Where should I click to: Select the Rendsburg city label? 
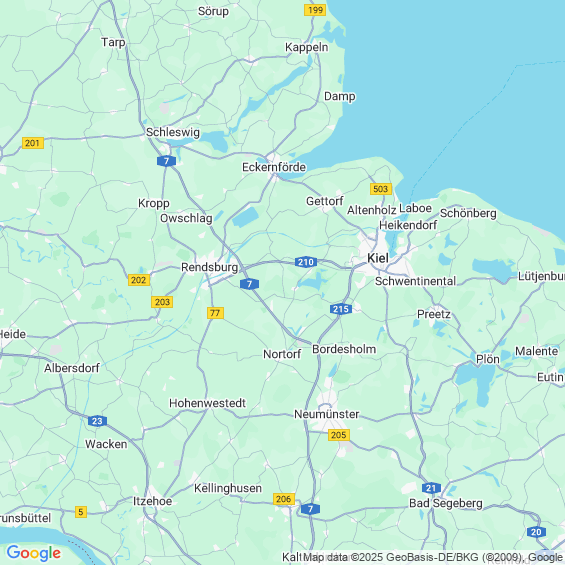tap(209, 267)
